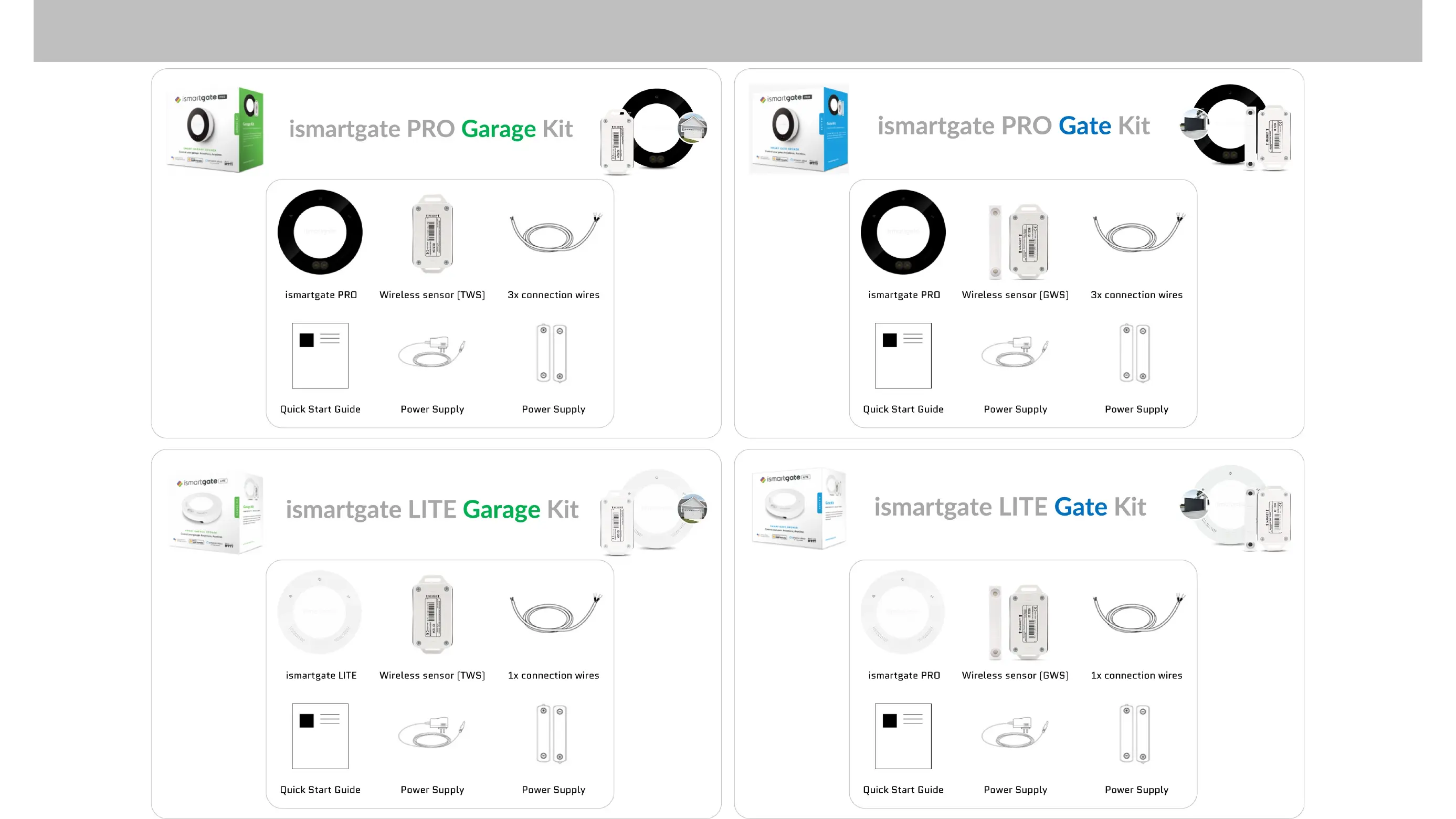Click the LITE Gate Kit product box image
Screen dimensions: 1456x819
click(x=799, y=507)
